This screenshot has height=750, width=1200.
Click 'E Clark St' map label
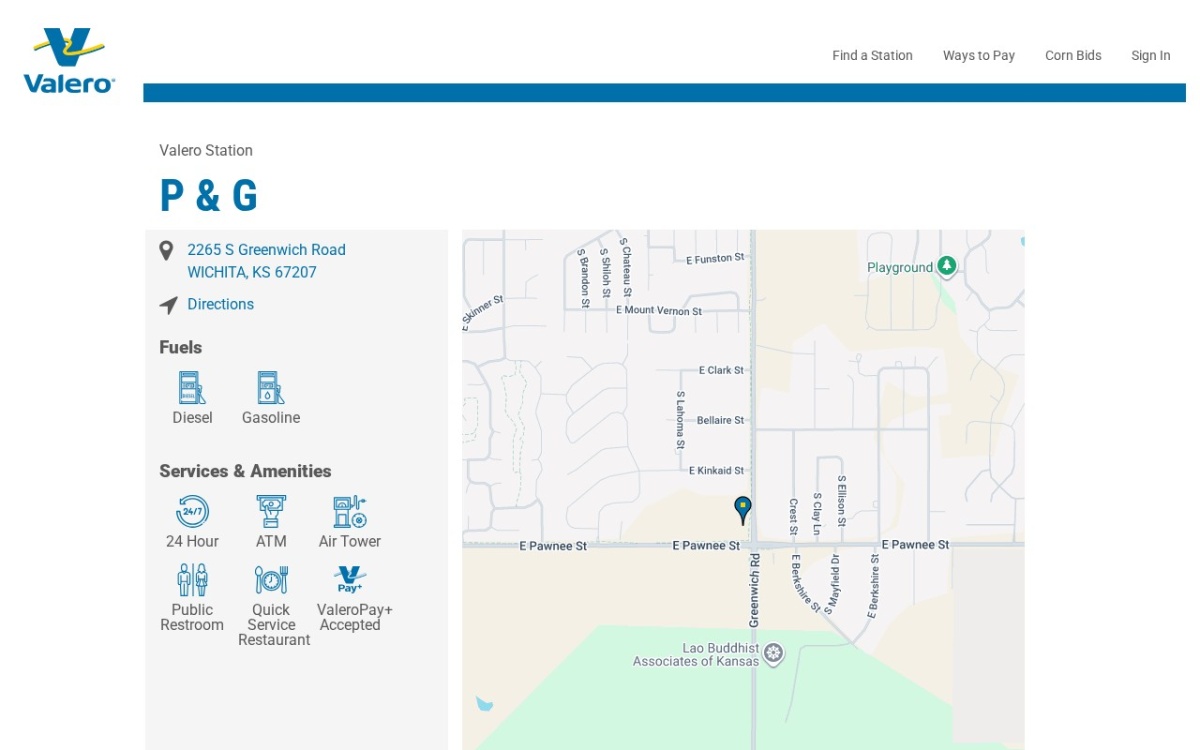point(721,370)
